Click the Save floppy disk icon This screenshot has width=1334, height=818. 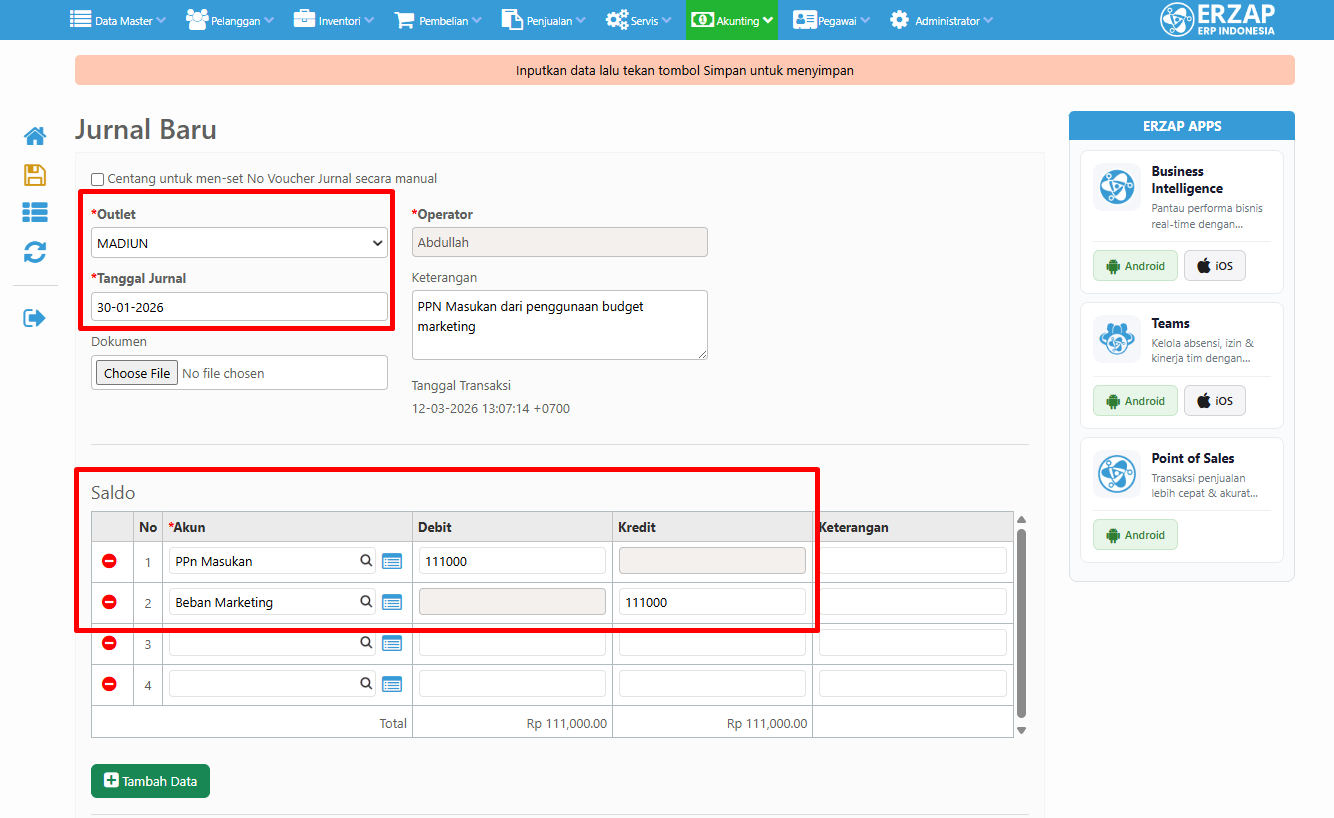click(x=35, y=175)
